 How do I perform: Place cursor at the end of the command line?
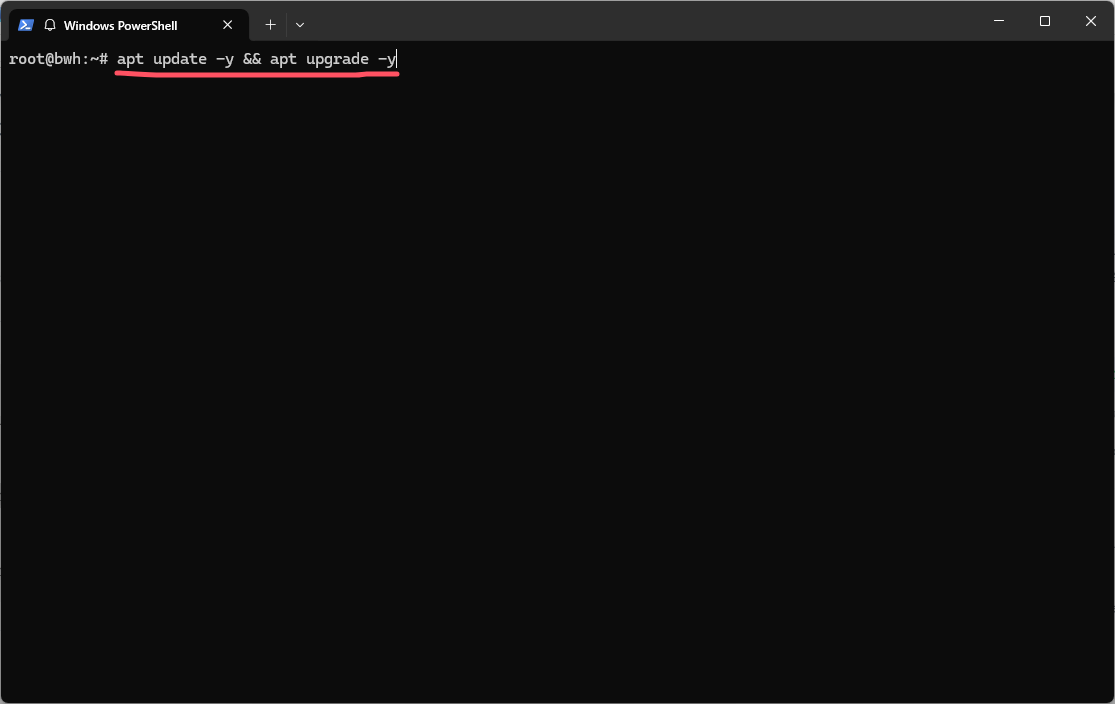(398, 59)
